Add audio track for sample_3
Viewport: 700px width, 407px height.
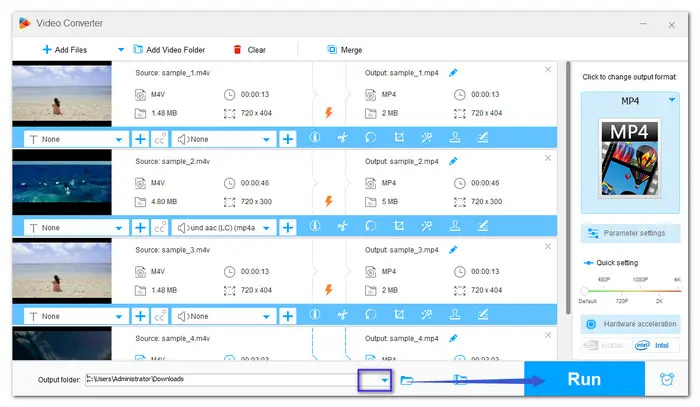(x=288, y=316)
